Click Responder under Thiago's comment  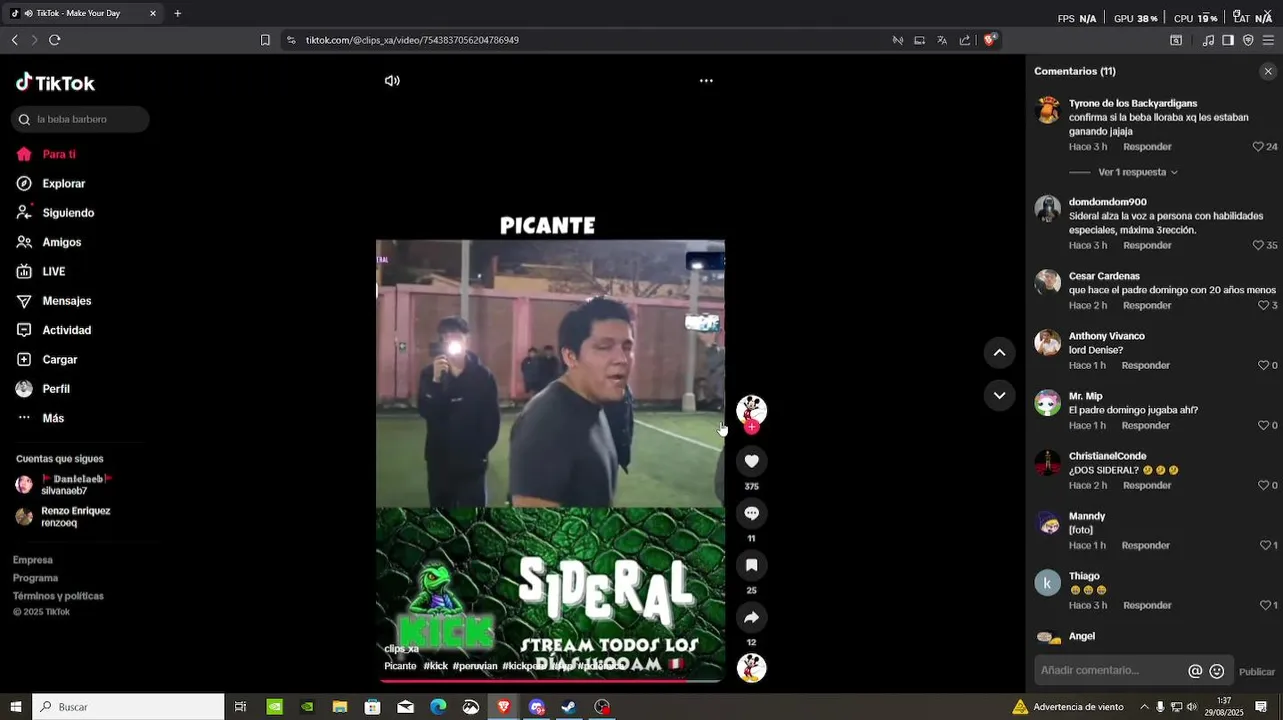1147,605
